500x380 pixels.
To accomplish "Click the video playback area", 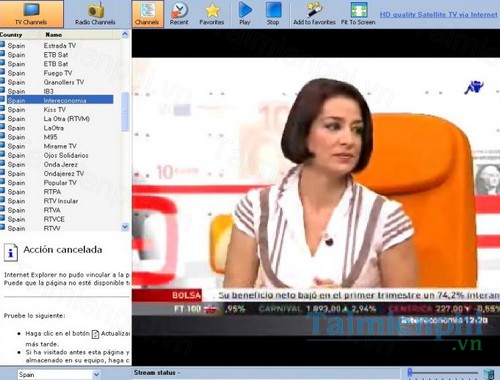I will (x=316, y=197).
